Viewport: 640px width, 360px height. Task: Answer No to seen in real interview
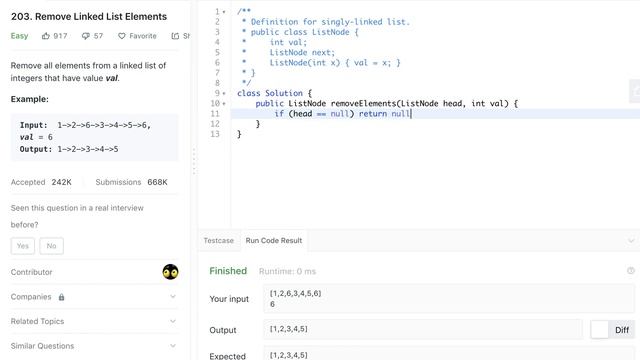coord(51,246)
